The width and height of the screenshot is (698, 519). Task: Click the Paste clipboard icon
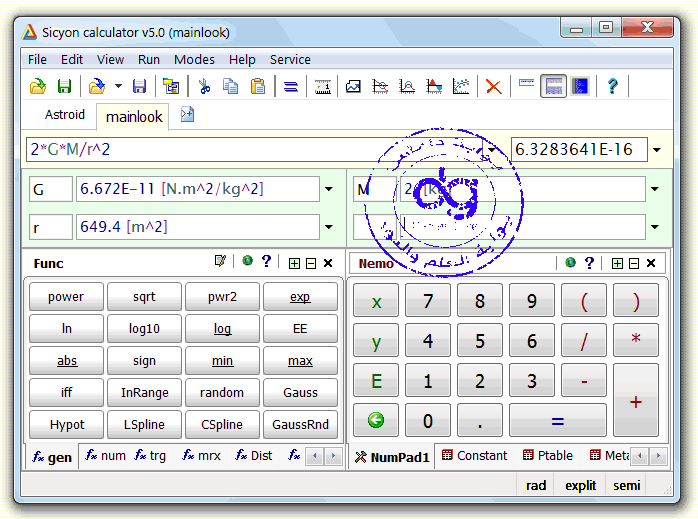point(258,86)
